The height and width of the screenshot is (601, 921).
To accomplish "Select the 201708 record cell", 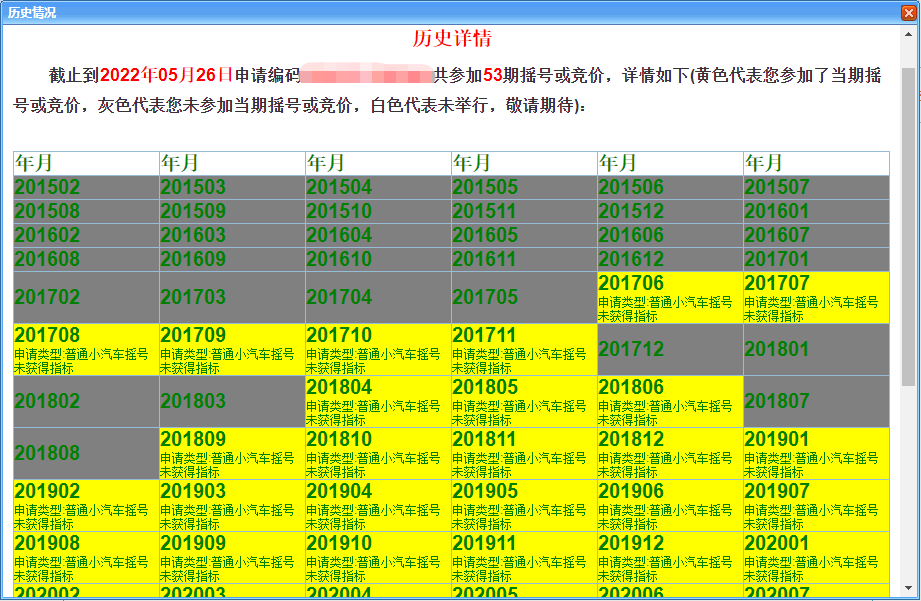I will (86, 349).
